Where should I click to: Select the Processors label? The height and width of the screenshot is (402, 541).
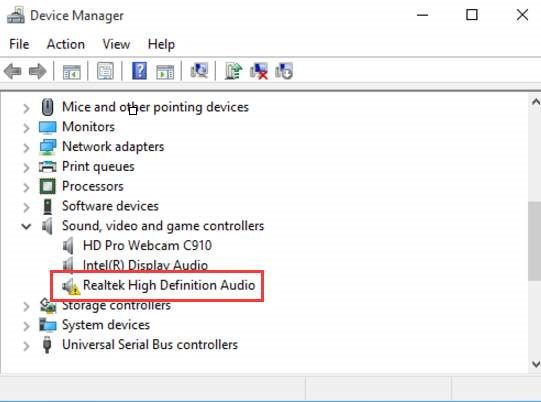click(x=93, y=186)
